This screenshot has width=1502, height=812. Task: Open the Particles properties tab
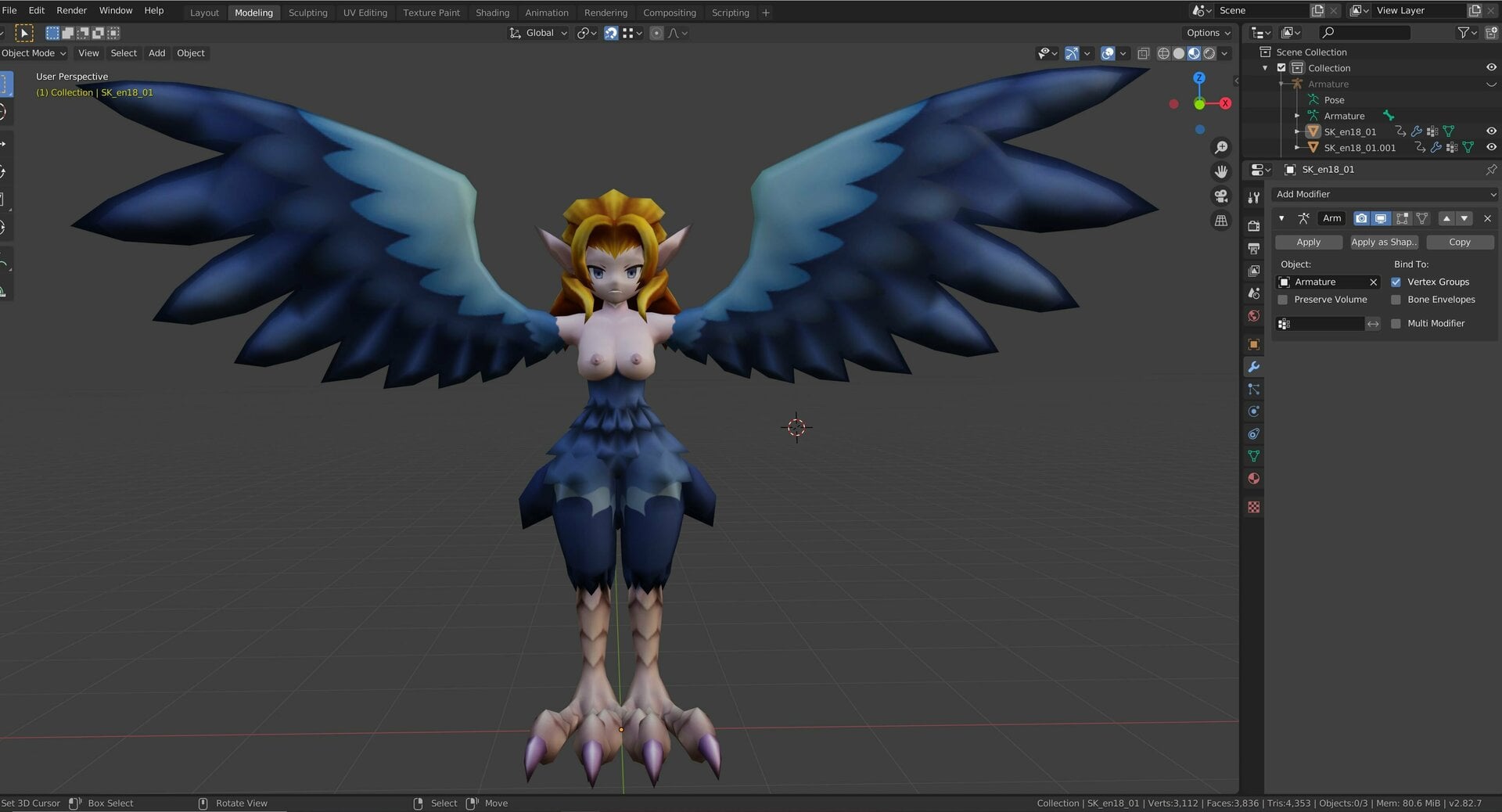click(x=1254, y=389)
